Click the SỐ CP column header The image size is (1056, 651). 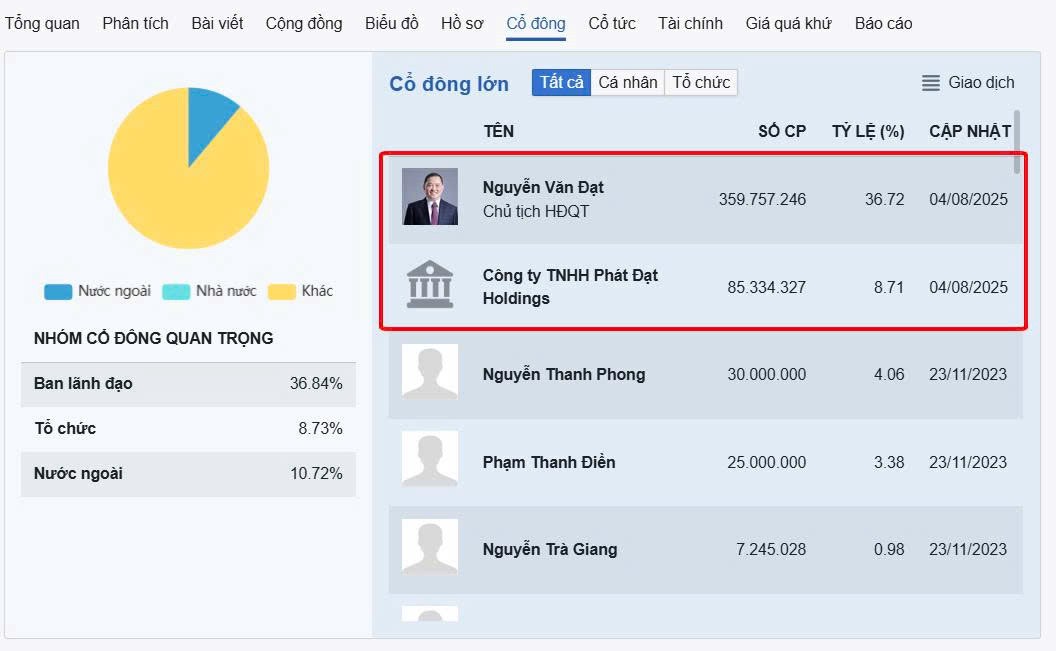(781, 131)
